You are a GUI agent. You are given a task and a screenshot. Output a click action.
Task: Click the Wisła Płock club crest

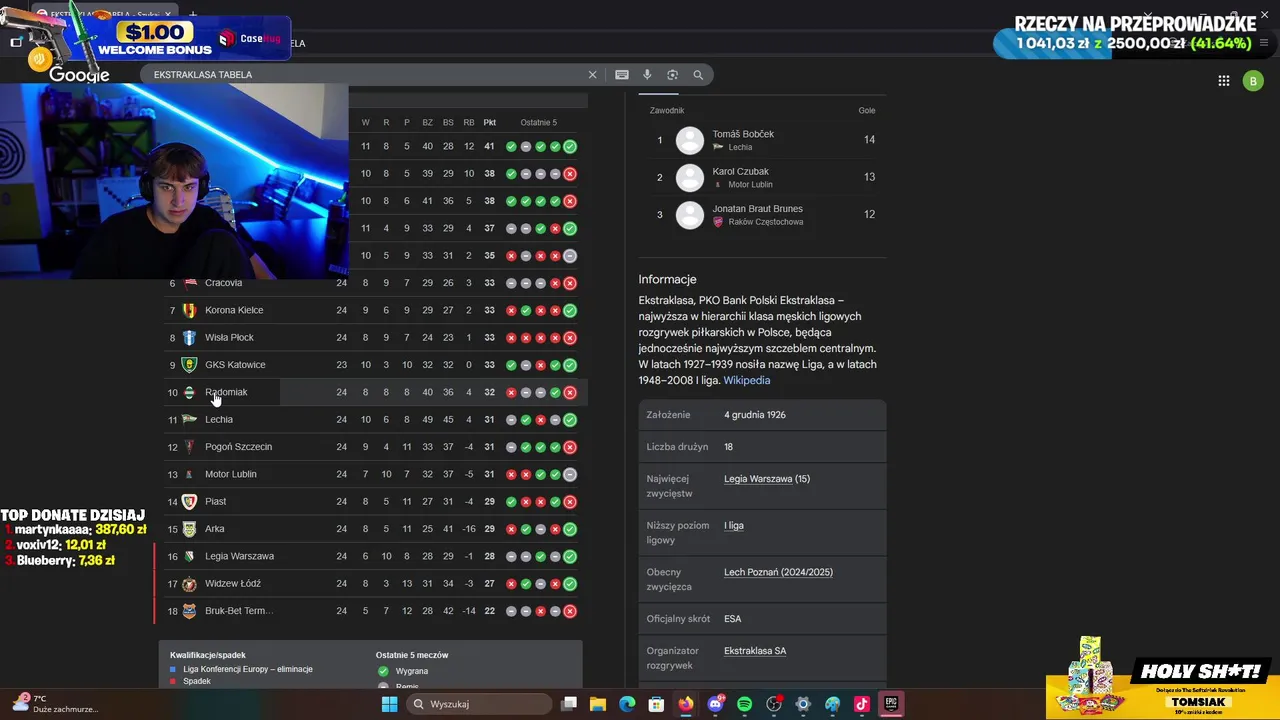coord(189,338)
